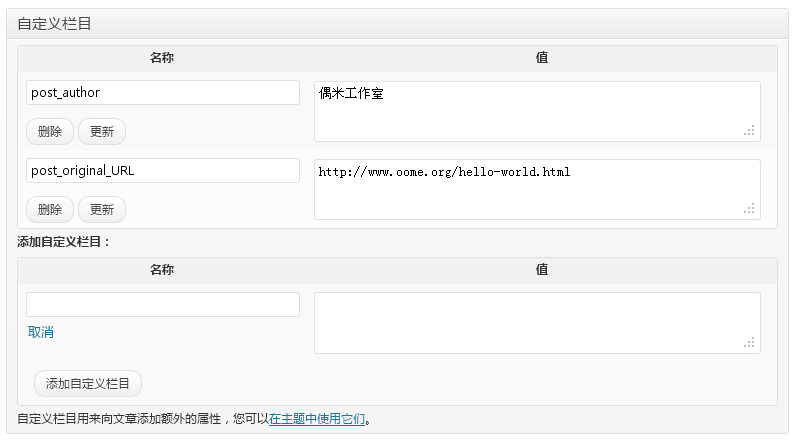Focus the post_original_URL name input

click(x=163, y=171)
